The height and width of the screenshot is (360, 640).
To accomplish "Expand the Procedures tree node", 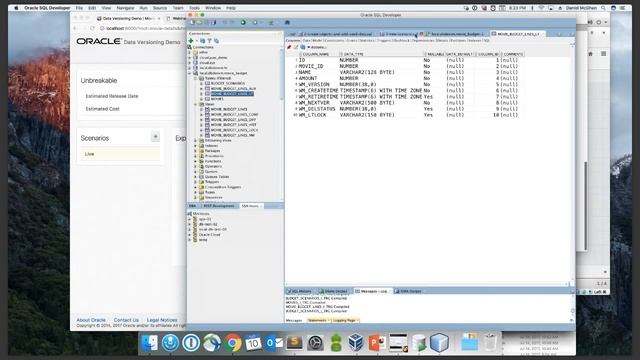I will pos(196,156).
